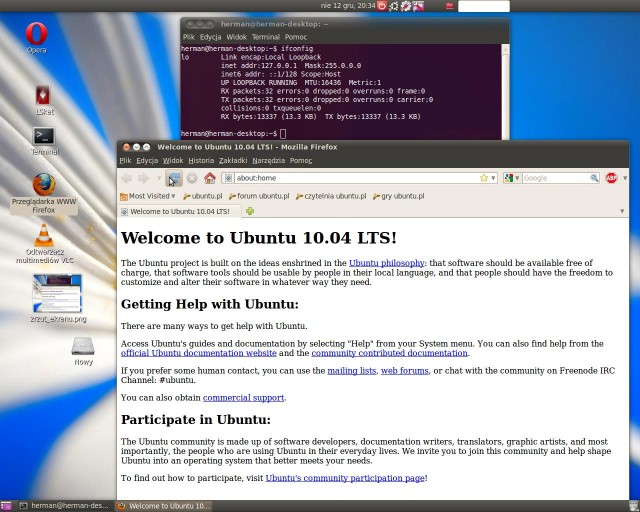The width and height of the screenshot is (640, 512).
Task: Go forward with Firefox Forward arrow
Action: click(x=144, y=178)
